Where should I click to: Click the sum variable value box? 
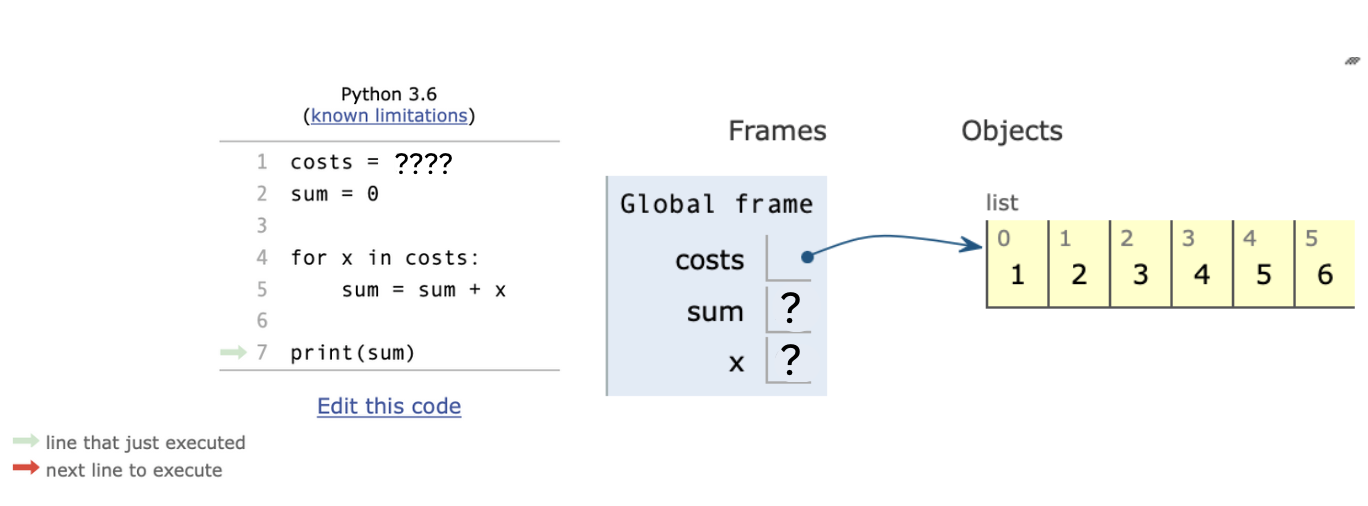(789, 310)
